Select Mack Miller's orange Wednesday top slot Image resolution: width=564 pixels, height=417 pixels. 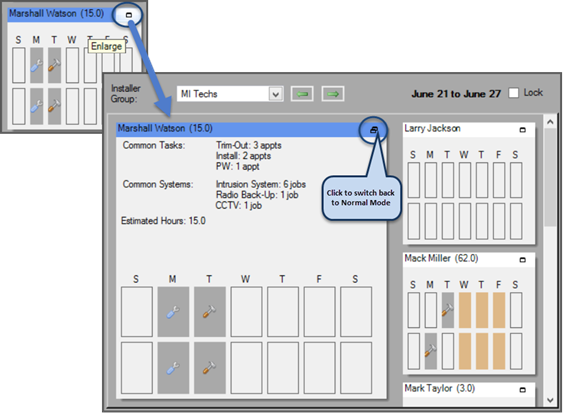[465, 310]
